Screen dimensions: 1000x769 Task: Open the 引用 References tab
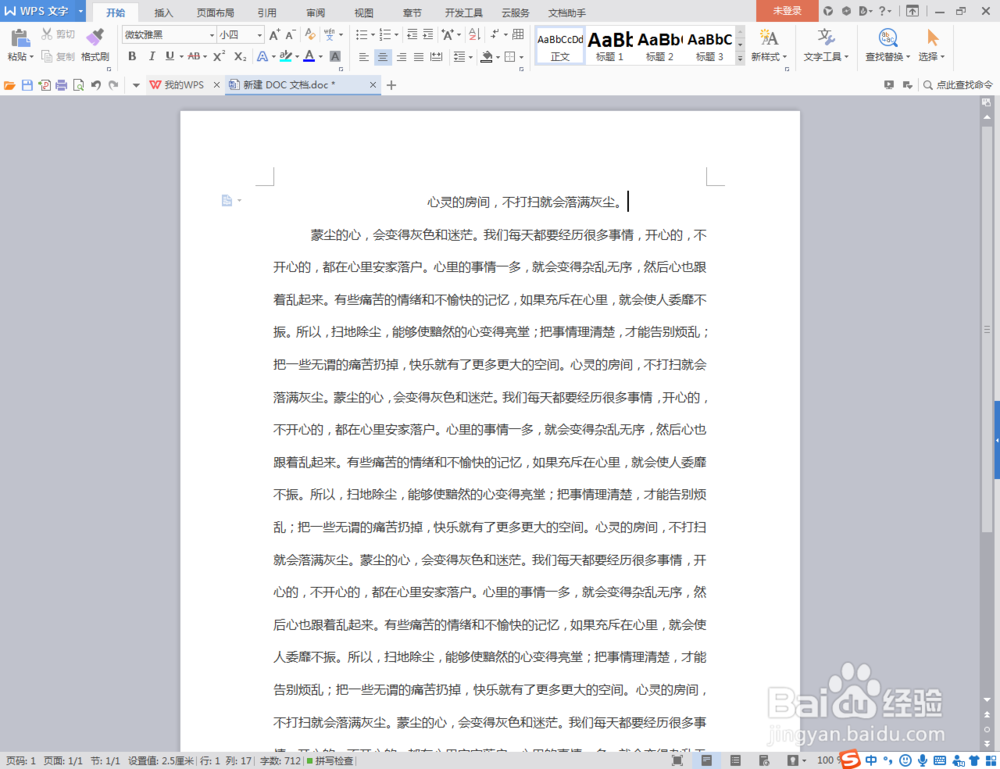tap(267, 13)
